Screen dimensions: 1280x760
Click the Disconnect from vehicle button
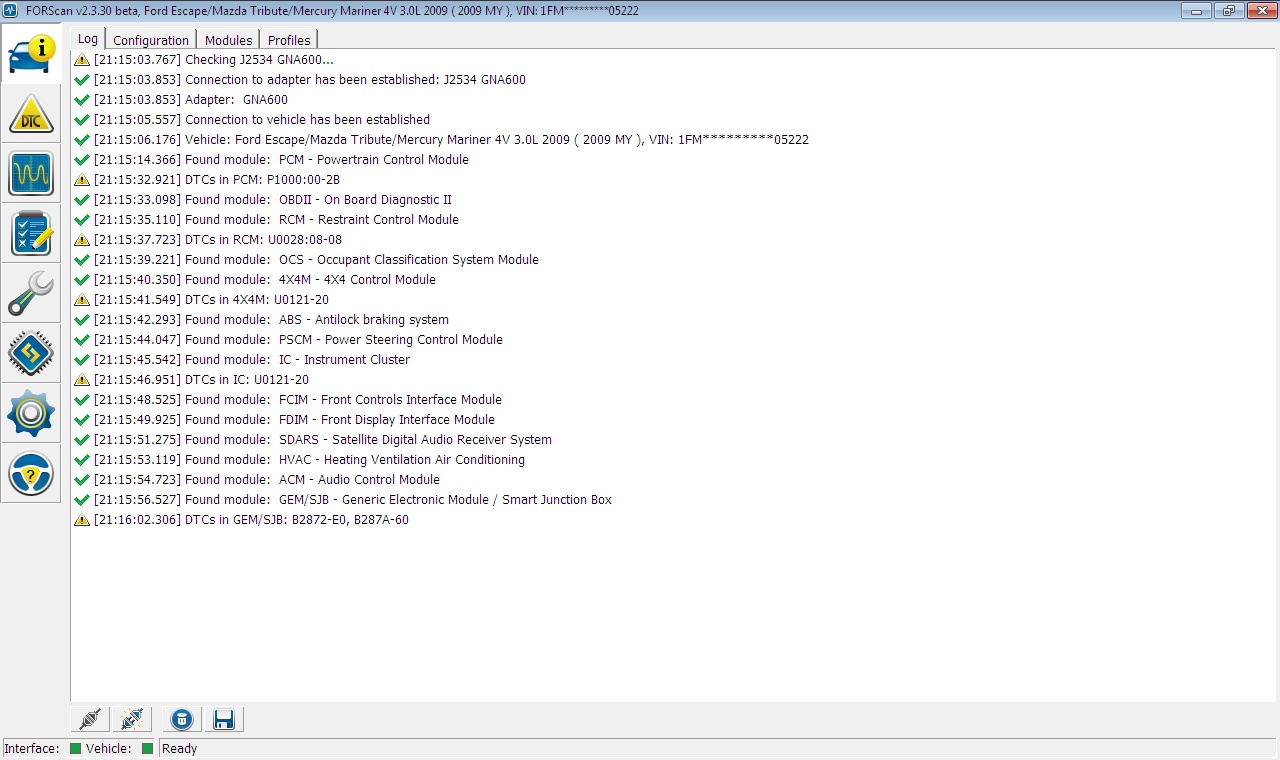[130, 719]
